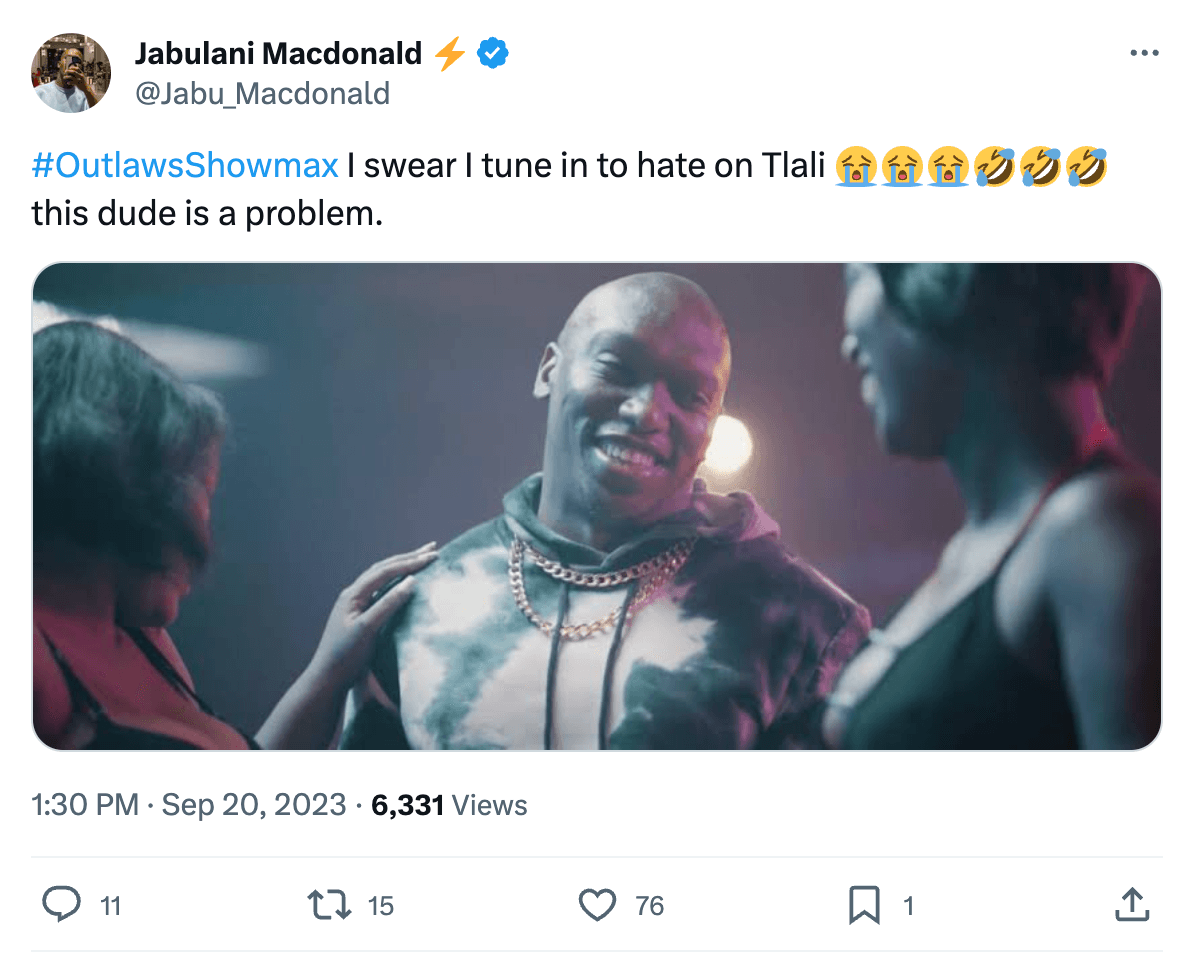Click the retweet count 15
The height and width of the screenshot is (957, 1189).
point(381,905)
